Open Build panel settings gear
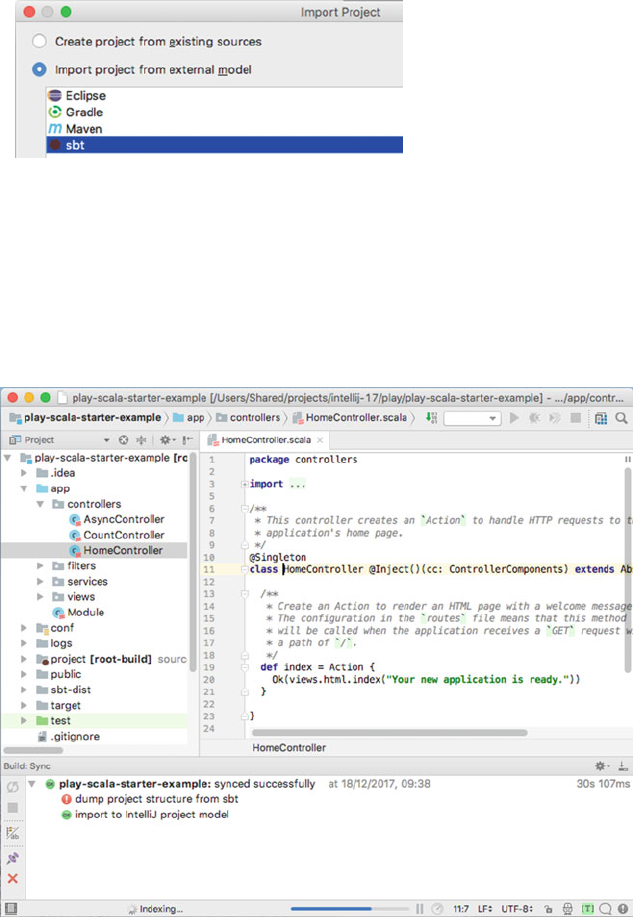The image size is (633, 917). 602,766
